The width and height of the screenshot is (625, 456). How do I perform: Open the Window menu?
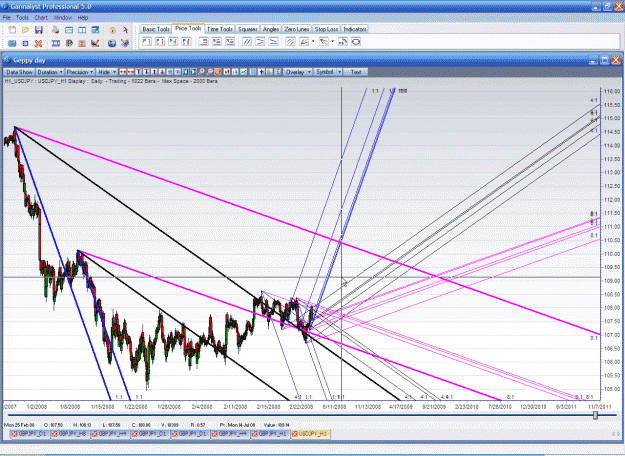point(62,18)
